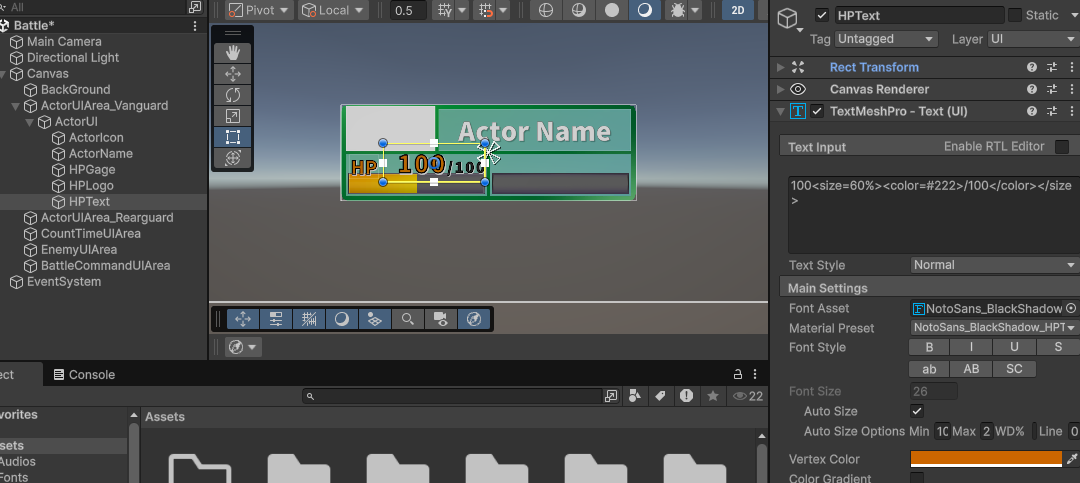Open the orange Vertex Color swatch
This screenshot has height=483, width=1080.
986,459
